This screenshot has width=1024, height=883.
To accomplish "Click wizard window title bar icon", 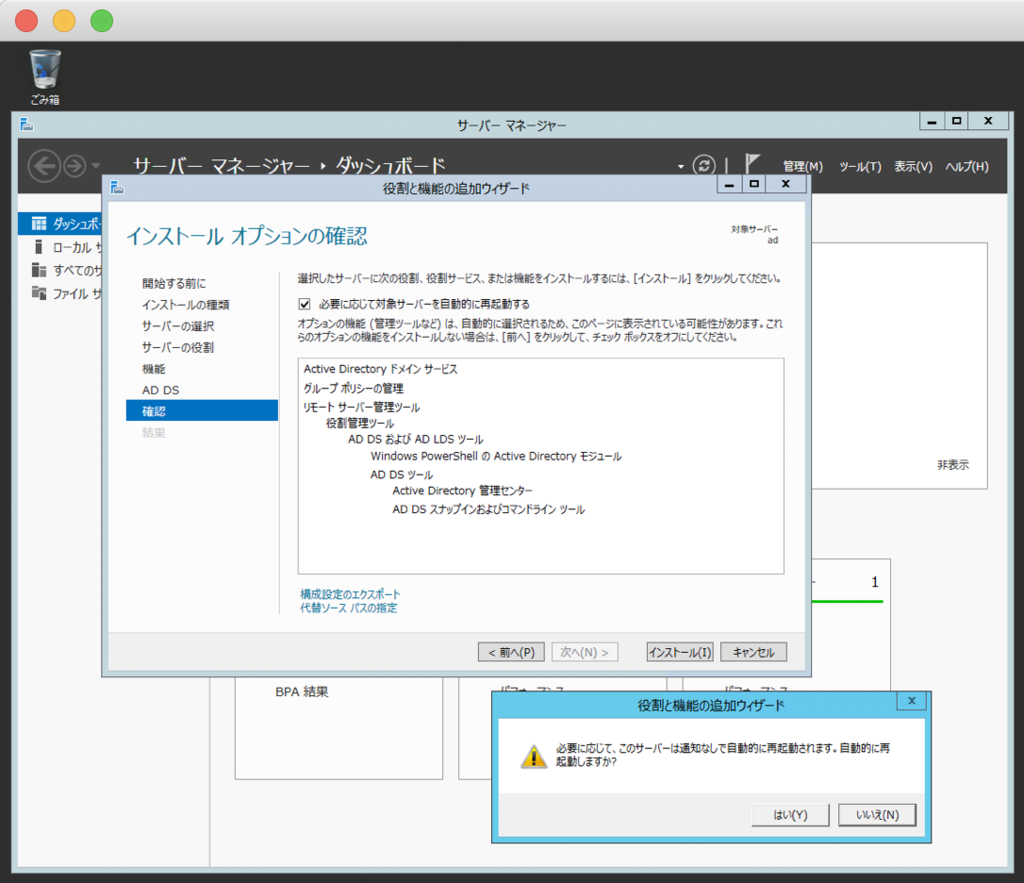I will pyautogui.click(x=117, y=187).
